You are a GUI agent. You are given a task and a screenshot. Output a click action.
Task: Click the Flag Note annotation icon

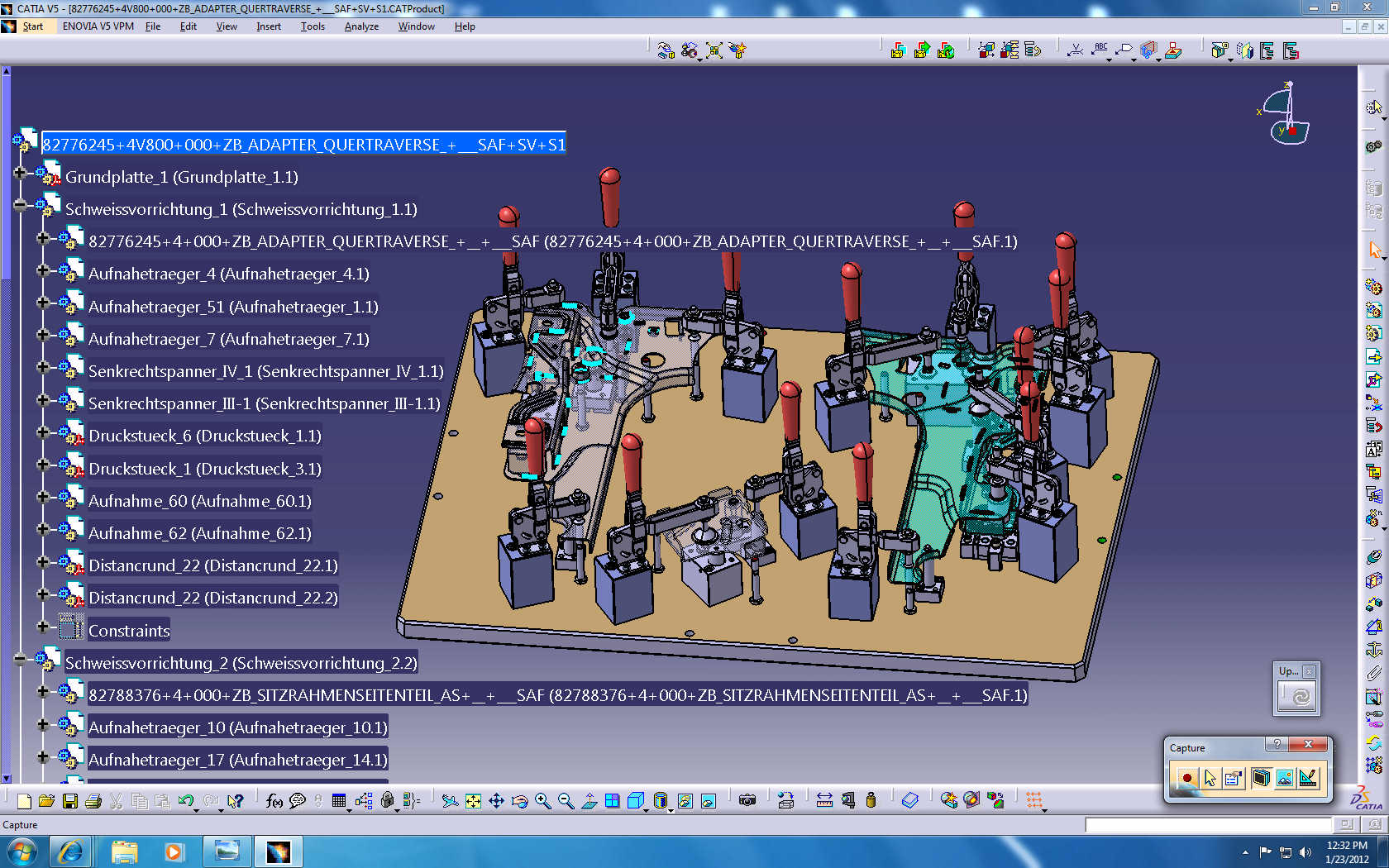tap(1124, 50)
